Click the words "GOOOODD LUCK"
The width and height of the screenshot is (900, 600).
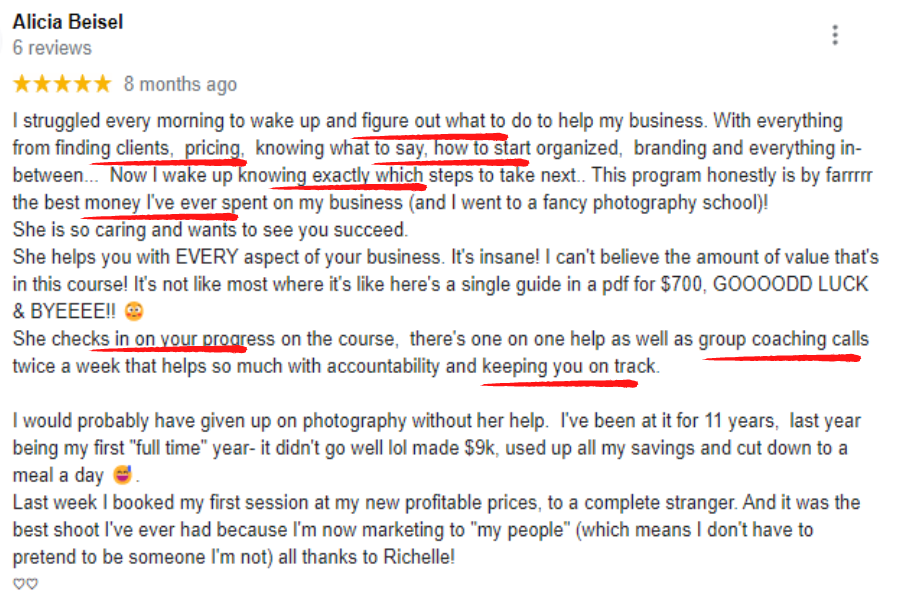click(x=791, y=284)
